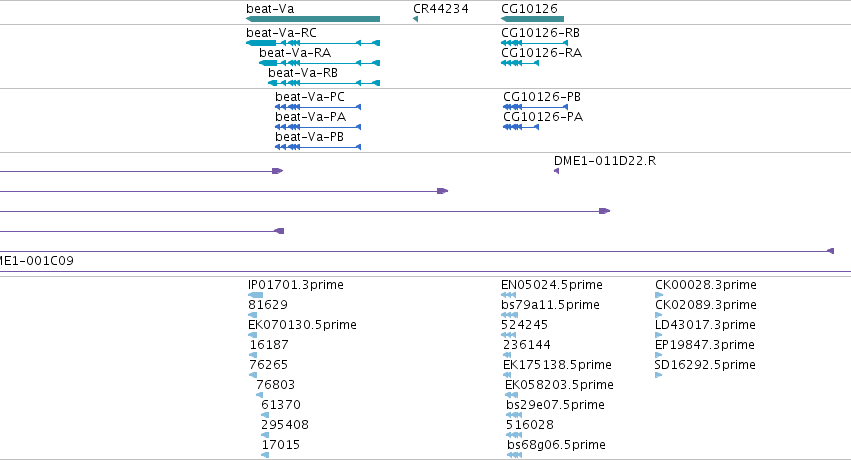Click the beat-Va-PC CDS glyph
Screen dimensions: 851x460
pos(318,107)
